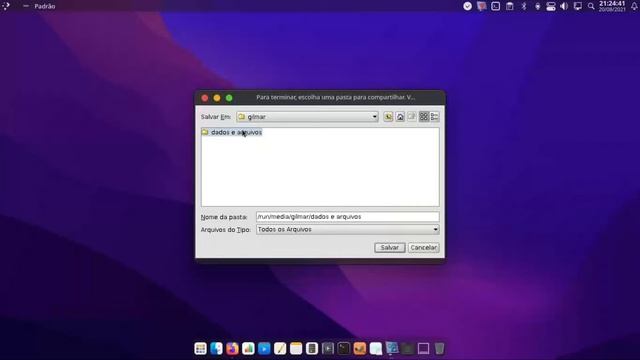Launch Firefox from the dock
This screenshot has width=640, height=360.
[232, 349]
